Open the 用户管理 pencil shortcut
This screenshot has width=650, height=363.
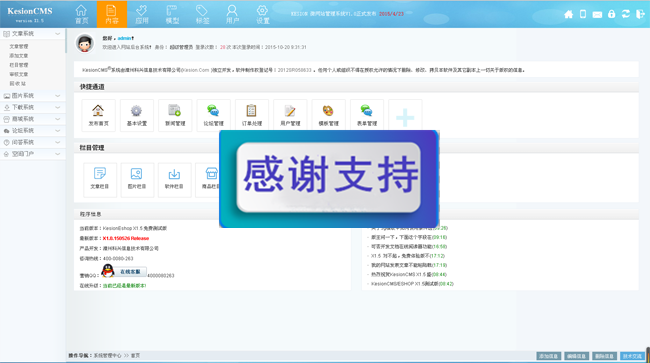click(290, 115)
